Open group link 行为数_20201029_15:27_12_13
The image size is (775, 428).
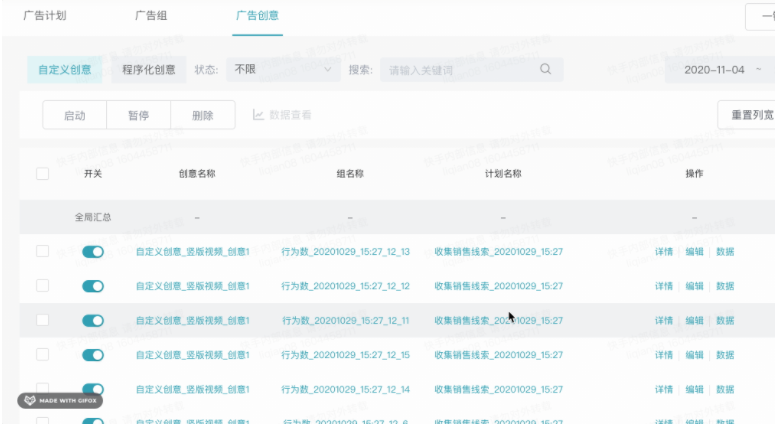pos(345,252)
